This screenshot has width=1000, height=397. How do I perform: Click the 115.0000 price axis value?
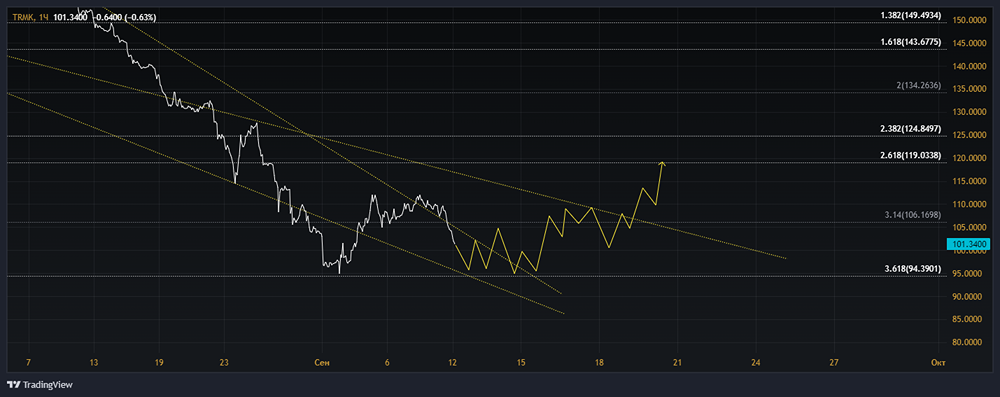[x=969, y=181]
